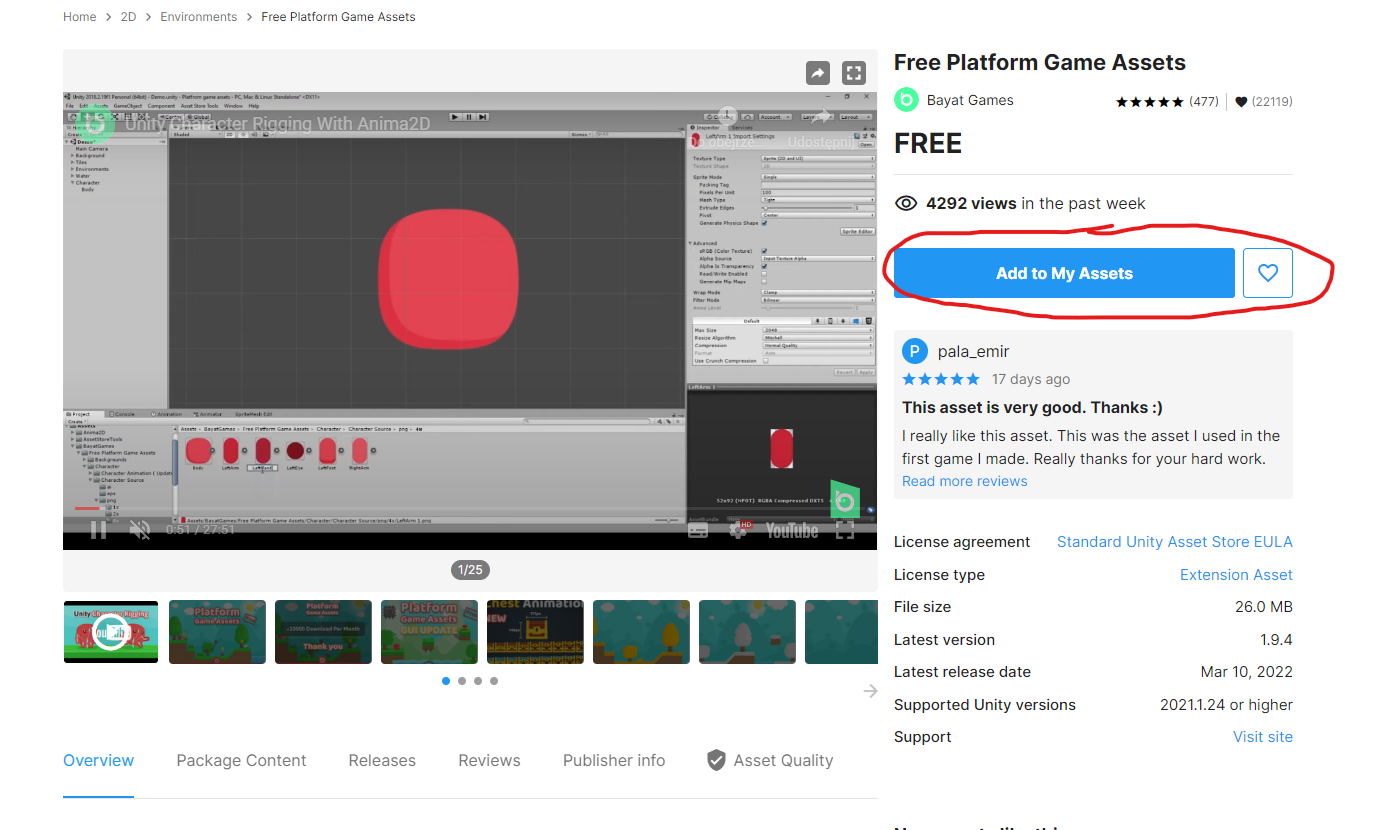Click the Bayat Games publisher logo
The height and width of the screenshot is (830, 1379).
(x=906, y=100)
